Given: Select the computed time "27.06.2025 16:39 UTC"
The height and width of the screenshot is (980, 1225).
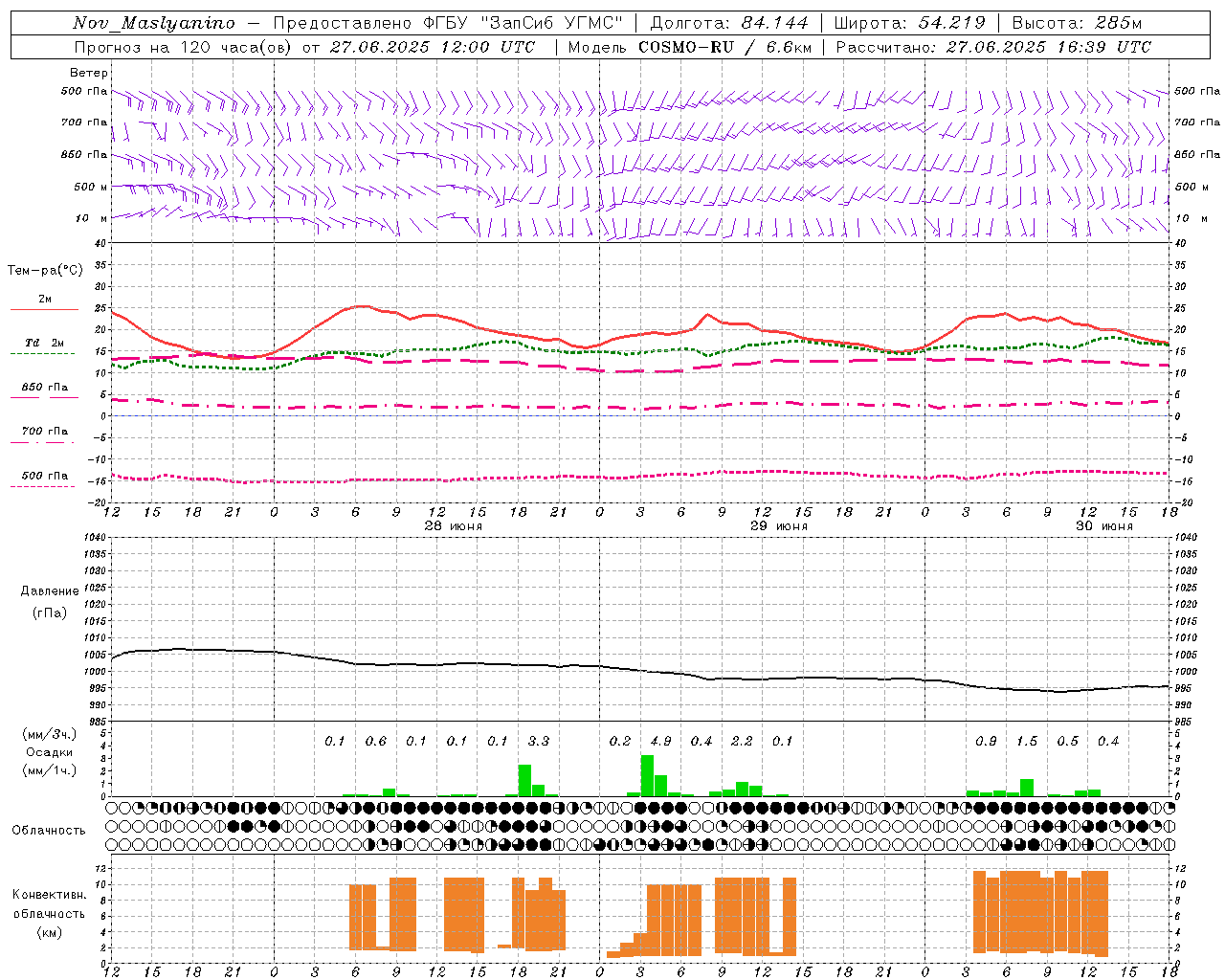Looking at the screenshot, I should coord(1048,47).
